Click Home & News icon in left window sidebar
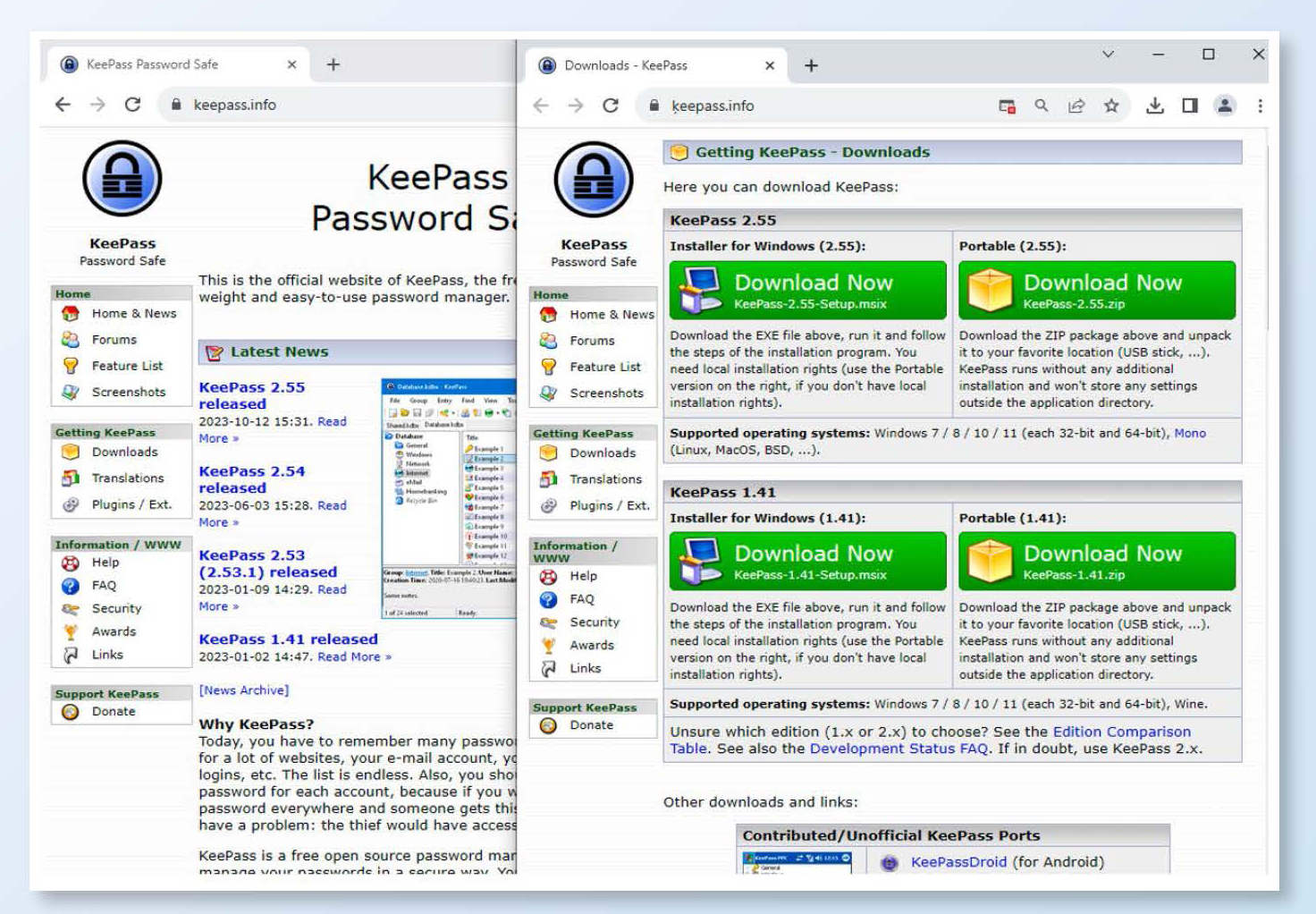The image size is (1316, 914). 71,314
